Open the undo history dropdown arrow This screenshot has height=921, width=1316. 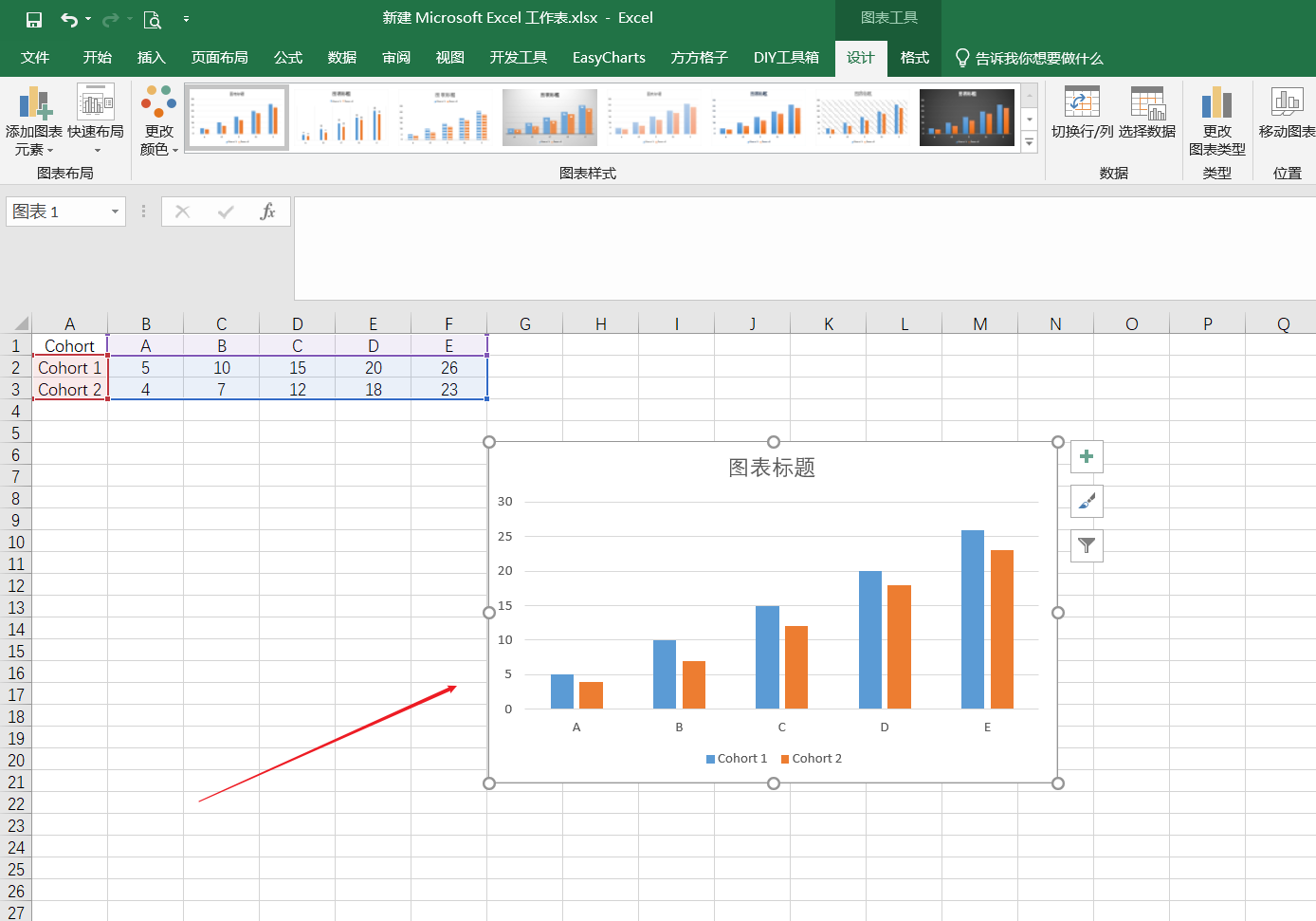(88, 19)
